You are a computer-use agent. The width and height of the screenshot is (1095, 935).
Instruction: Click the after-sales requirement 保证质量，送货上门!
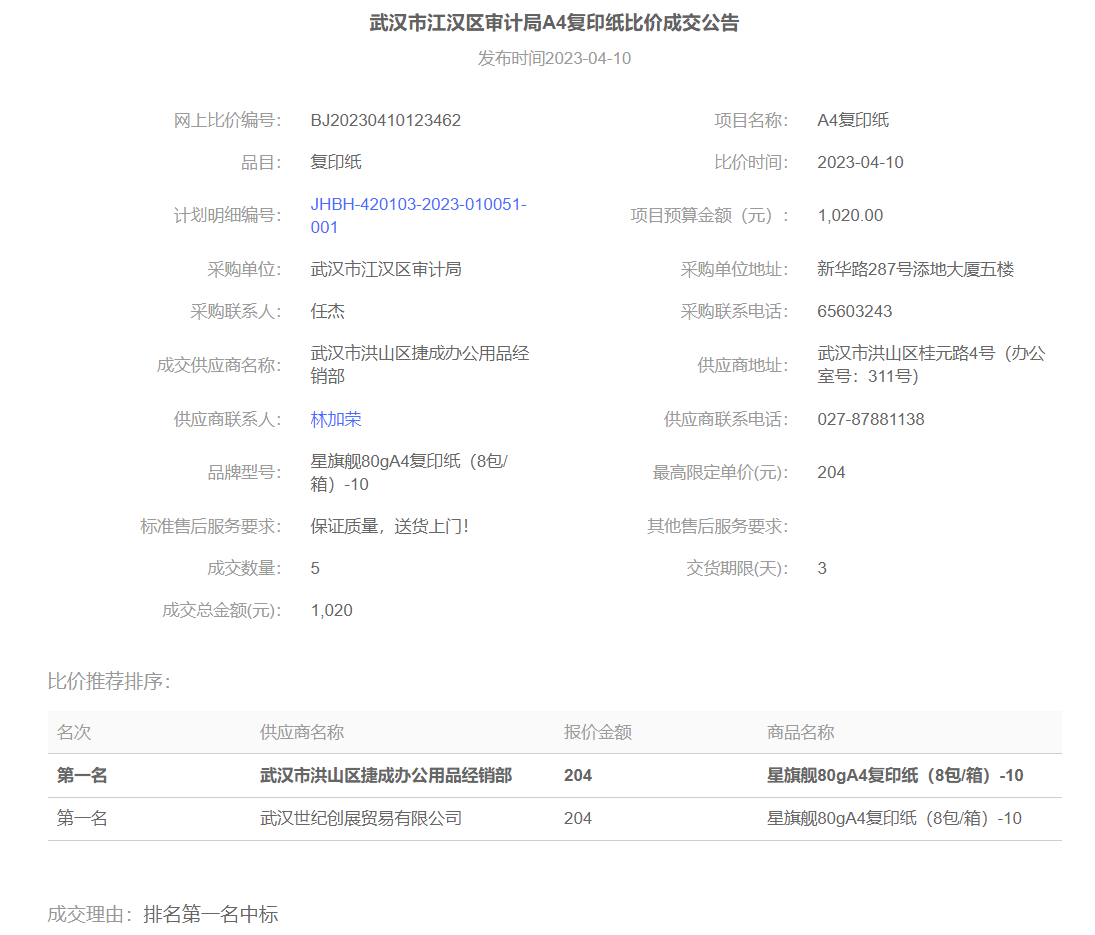(389, 526)
